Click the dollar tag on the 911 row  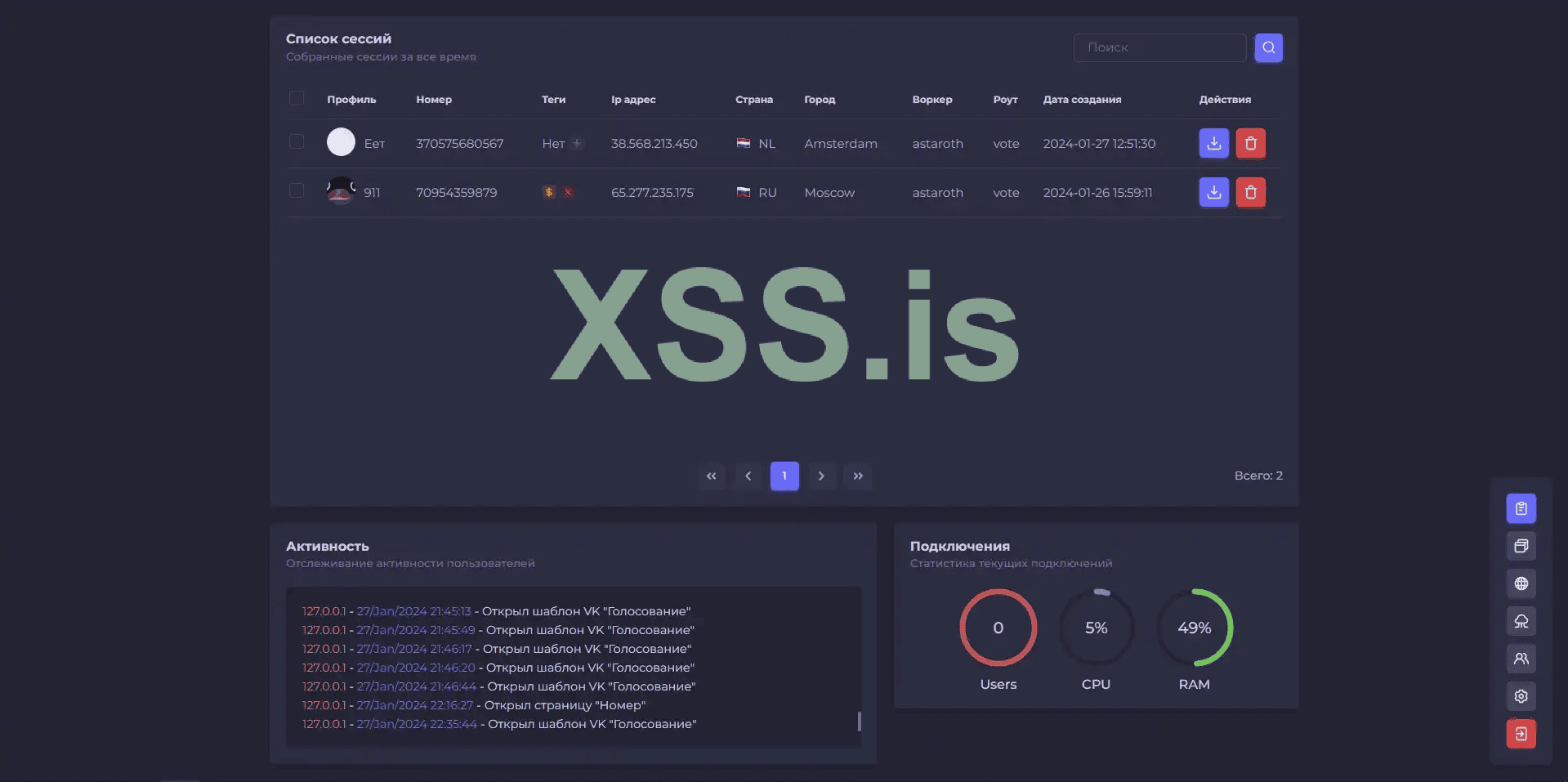pos(549,192)
